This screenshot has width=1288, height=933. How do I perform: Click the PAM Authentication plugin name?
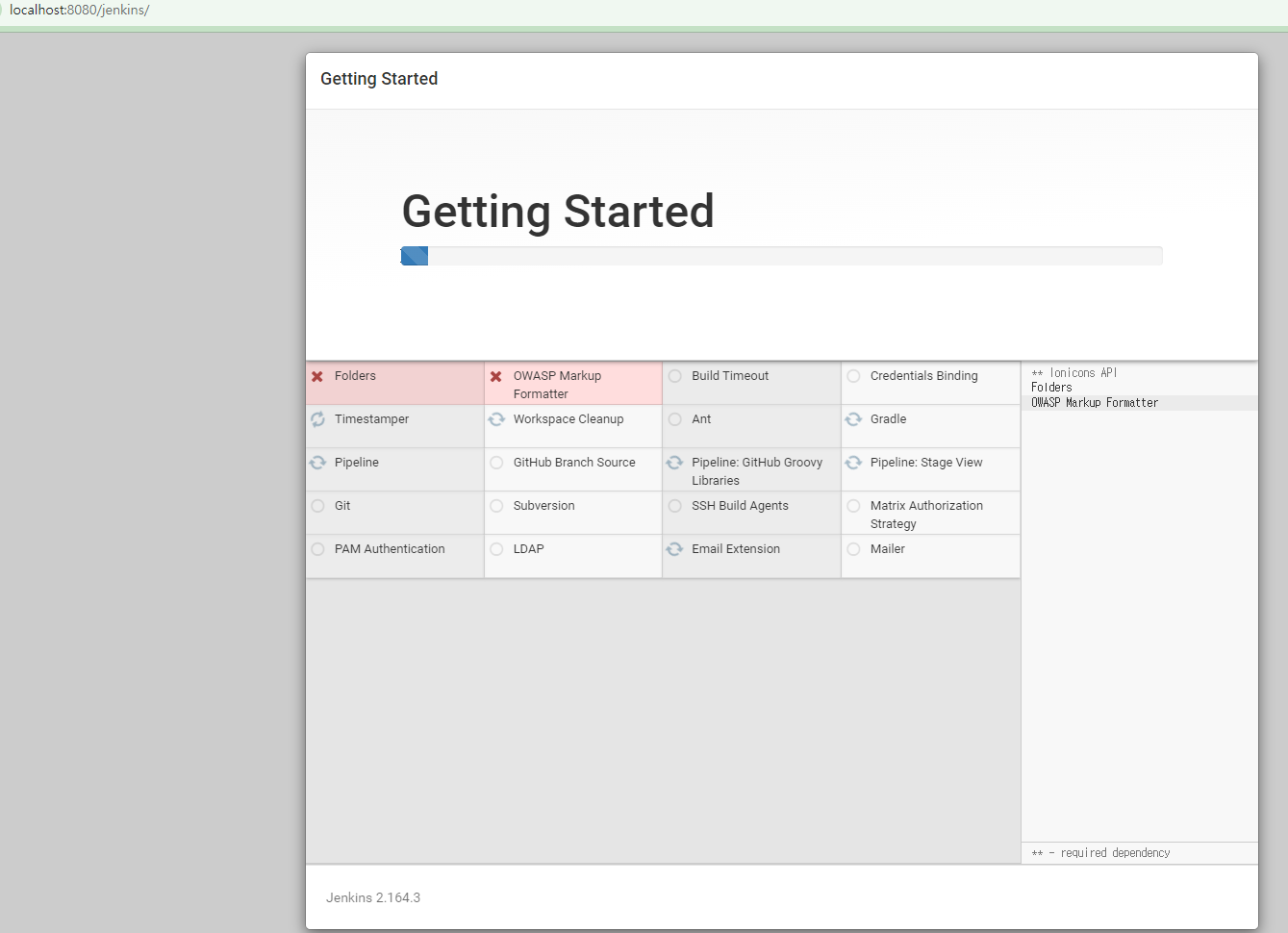tap(390, 549)
